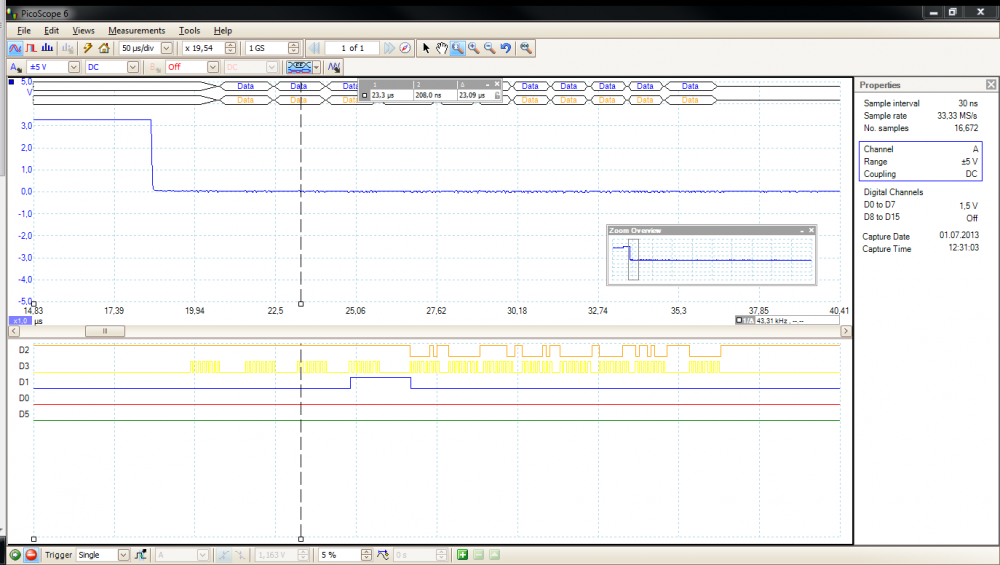Open the Tools menu

click(x=189, y=31)
